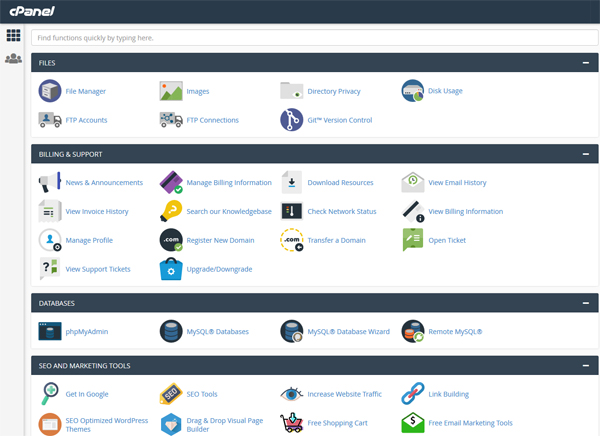The image size is (600, 436).
Task: Collapse the Billing & Support section
Action: coord(585,154)
